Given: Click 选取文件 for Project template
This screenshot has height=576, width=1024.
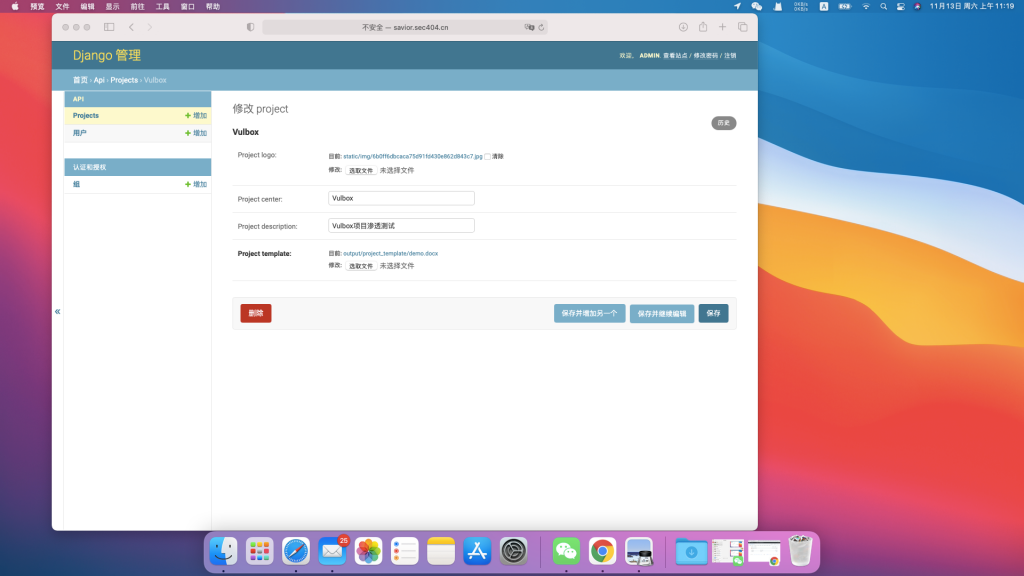Looking at the screenshot, I should pos(360,266).
